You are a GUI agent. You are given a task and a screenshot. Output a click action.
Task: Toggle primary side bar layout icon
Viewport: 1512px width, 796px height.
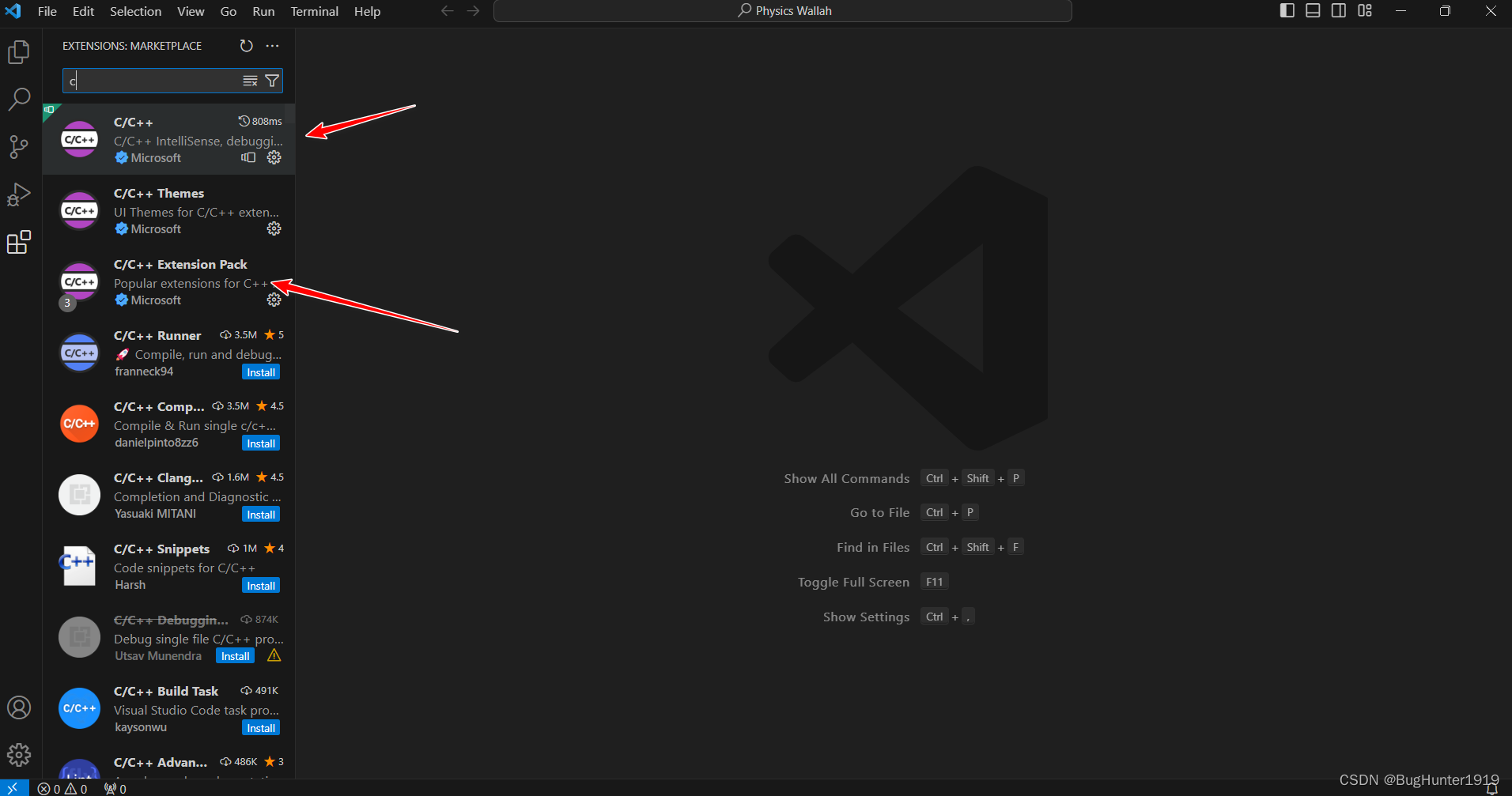(x=1287, y=11)
